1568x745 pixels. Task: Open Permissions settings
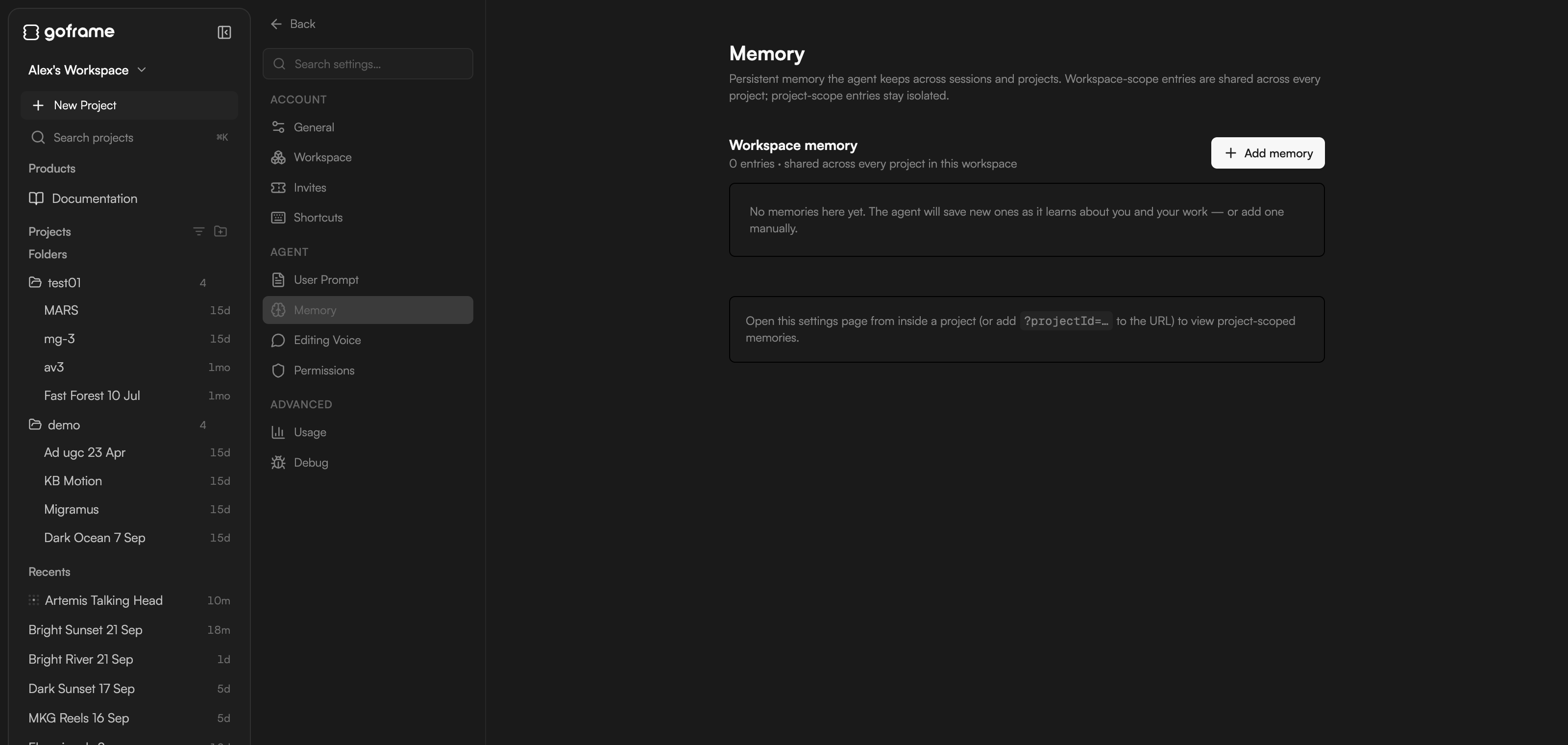click(x=367, y=371)
